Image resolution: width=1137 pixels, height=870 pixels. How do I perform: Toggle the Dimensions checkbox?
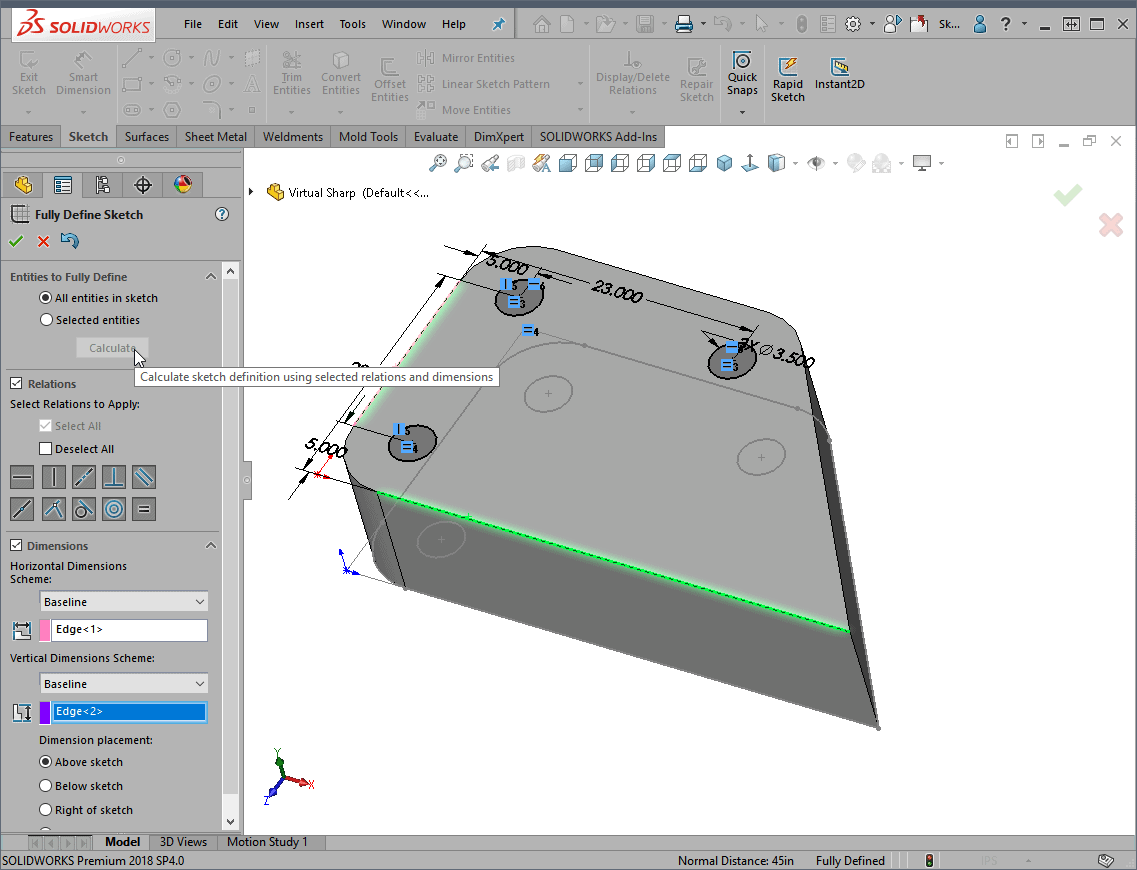(16, 545)
